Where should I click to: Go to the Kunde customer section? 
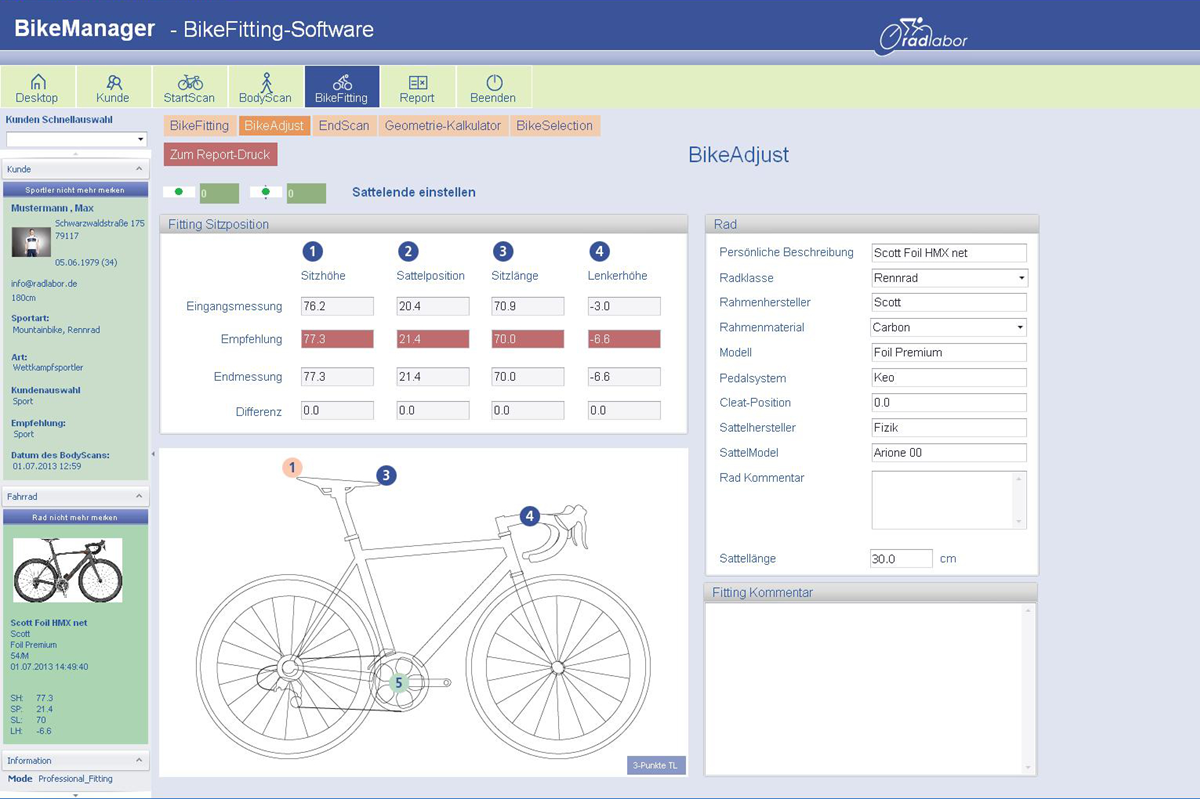pos(113,88)
